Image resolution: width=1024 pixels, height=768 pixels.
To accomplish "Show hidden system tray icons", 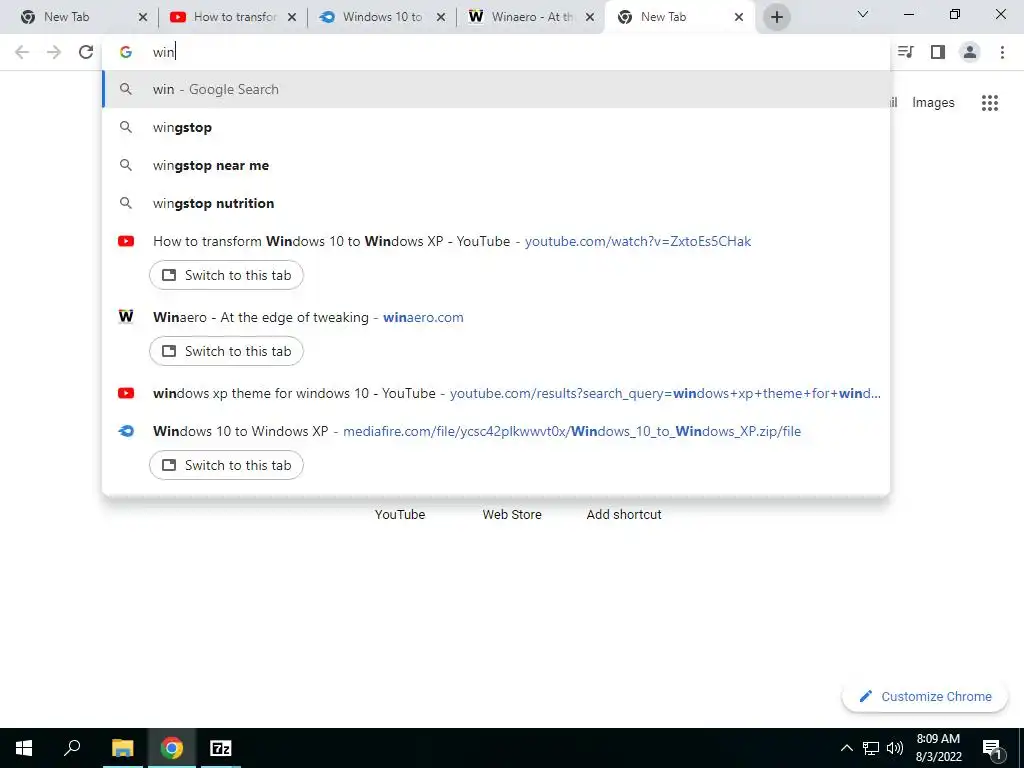I will (846, 748).
